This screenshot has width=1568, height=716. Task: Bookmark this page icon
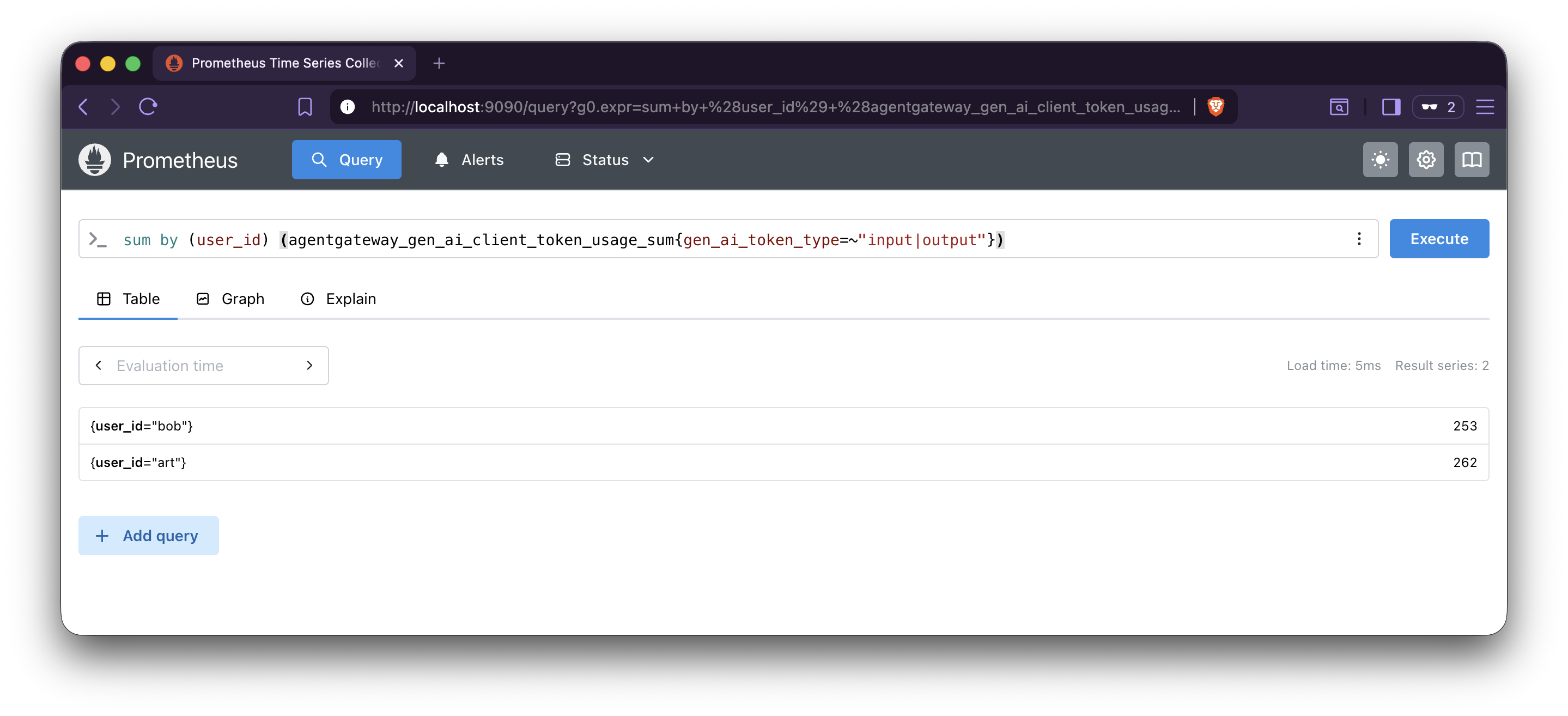pyautogui.click(x=305, y=107)
